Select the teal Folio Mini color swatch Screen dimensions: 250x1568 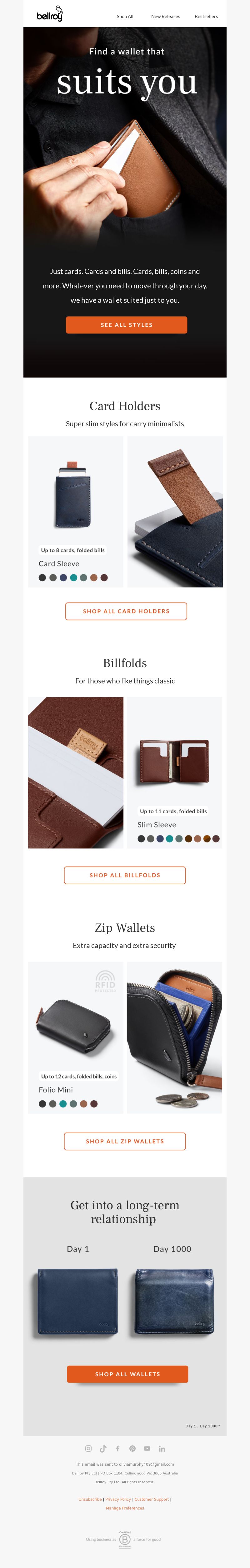click(63, 1104)
